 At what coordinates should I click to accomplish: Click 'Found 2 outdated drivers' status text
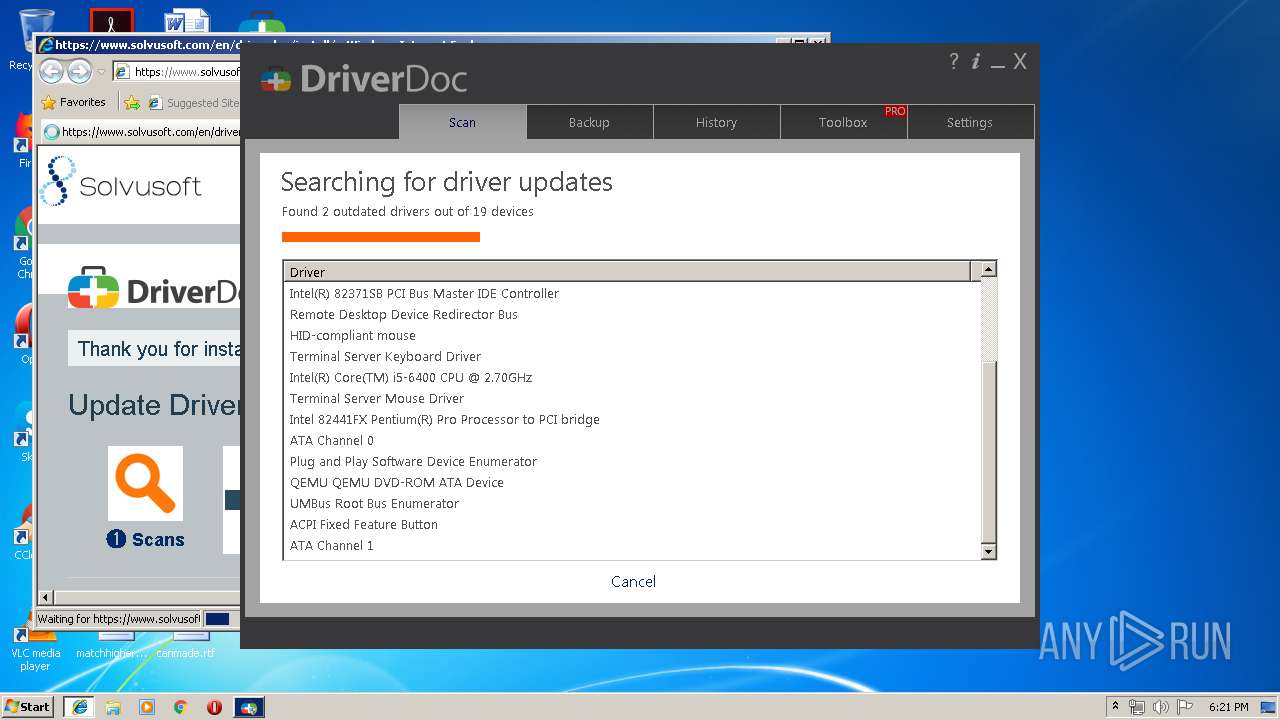point(408,211)
